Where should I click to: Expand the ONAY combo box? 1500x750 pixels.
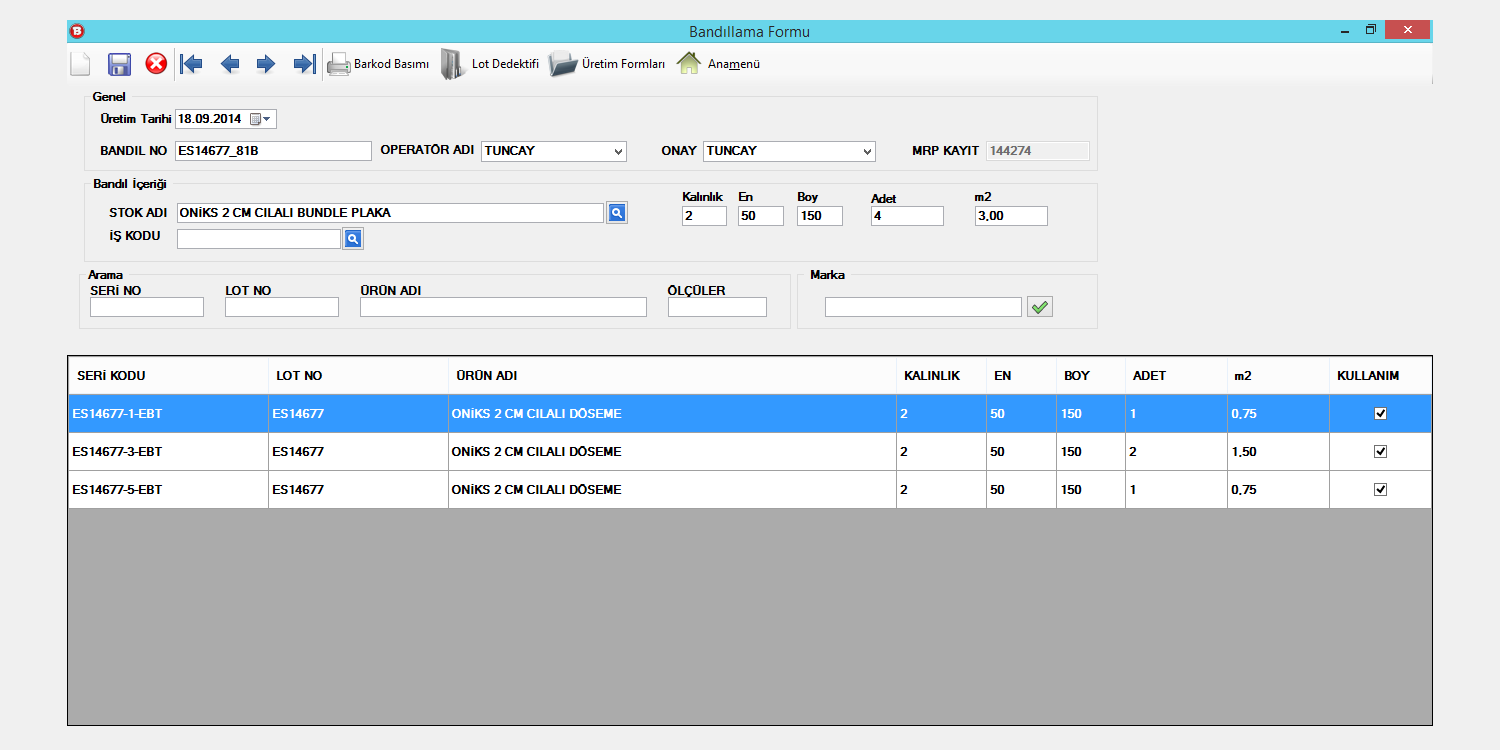[866, 151]
